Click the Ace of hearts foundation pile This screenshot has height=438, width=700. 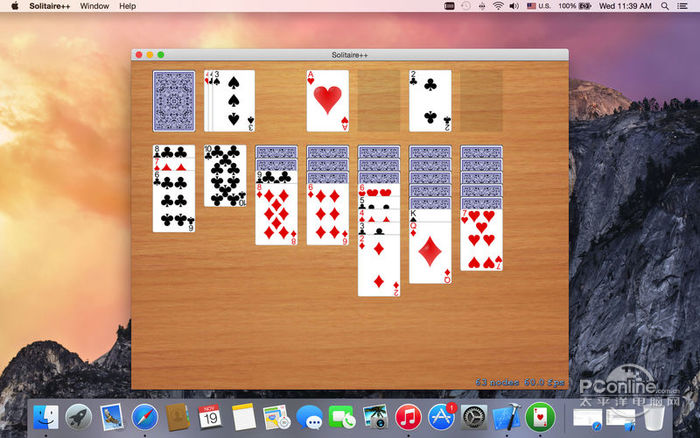(x=328, y=101)
